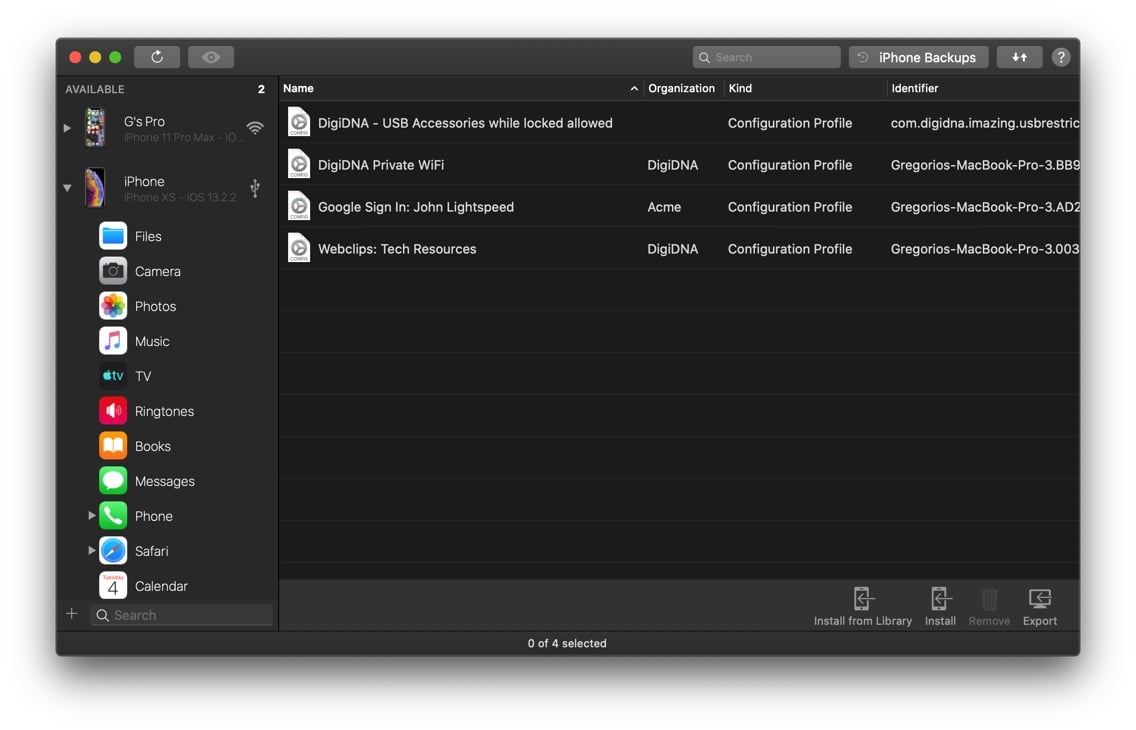Click com.digidna.imazing identifier cell
The height and width of the screenshot is (730, 1136).
(984, 123)
